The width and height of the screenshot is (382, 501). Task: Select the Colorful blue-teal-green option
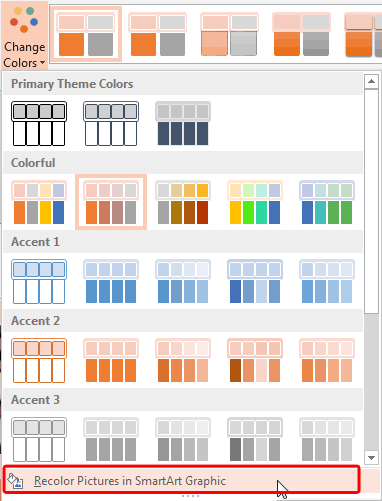327,202
